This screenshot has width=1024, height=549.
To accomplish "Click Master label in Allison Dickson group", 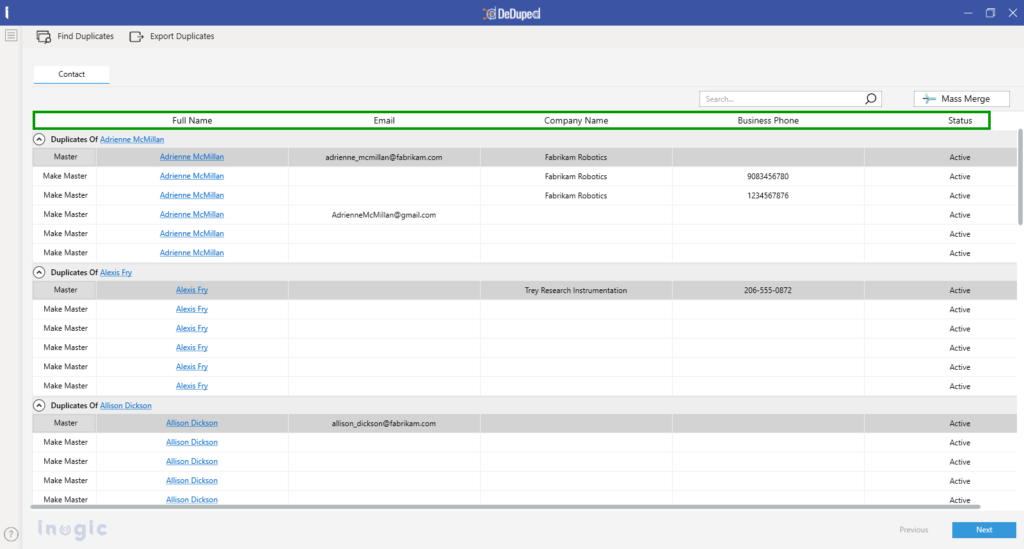I will (x=65, y=423).
